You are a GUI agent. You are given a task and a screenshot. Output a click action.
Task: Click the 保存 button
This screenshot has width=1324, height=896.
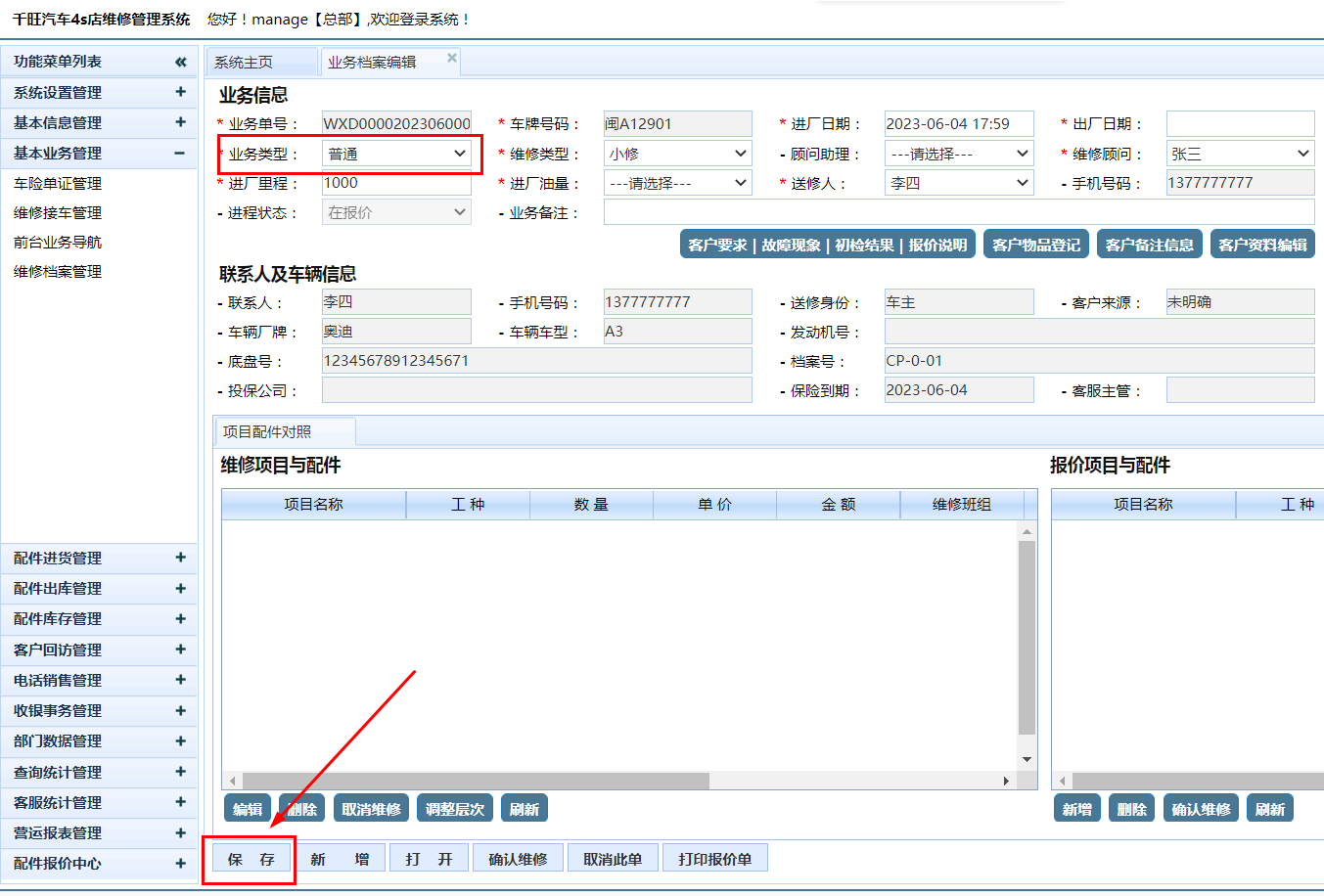[x=251, y=859]
